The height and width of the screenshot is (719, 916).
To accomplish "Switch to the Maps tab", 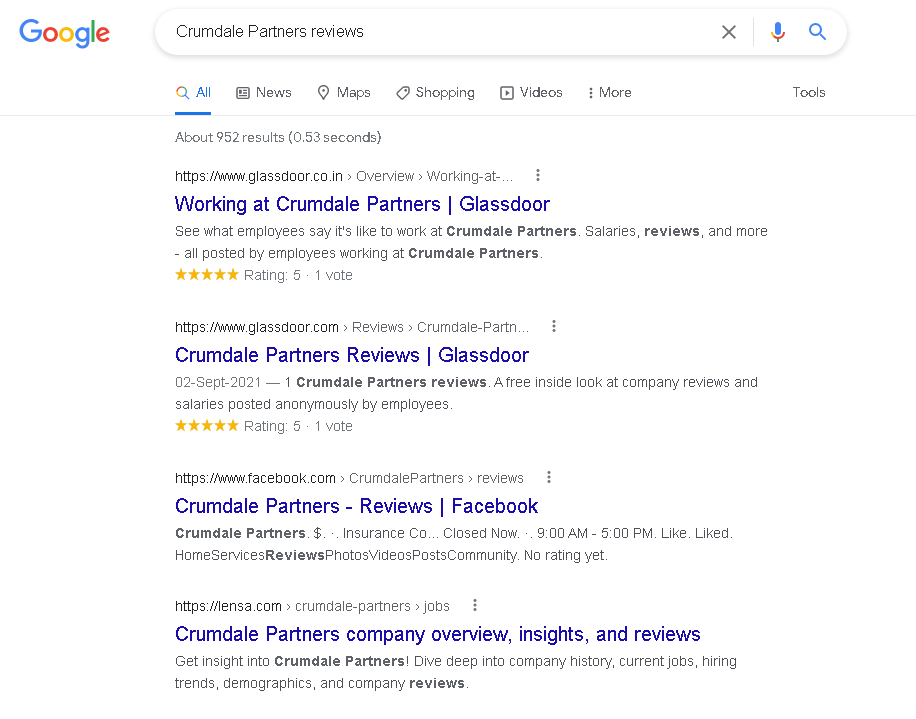I will (x=344, y=92).
